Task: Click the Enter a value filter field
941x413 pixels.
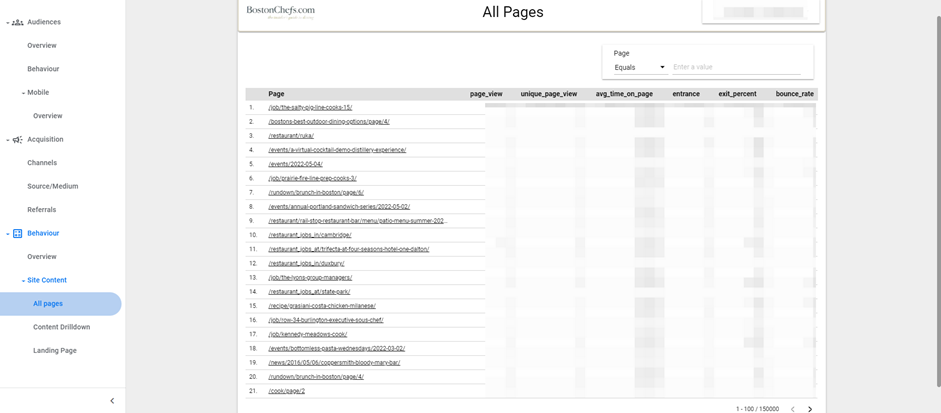Action: coord(736,68)
